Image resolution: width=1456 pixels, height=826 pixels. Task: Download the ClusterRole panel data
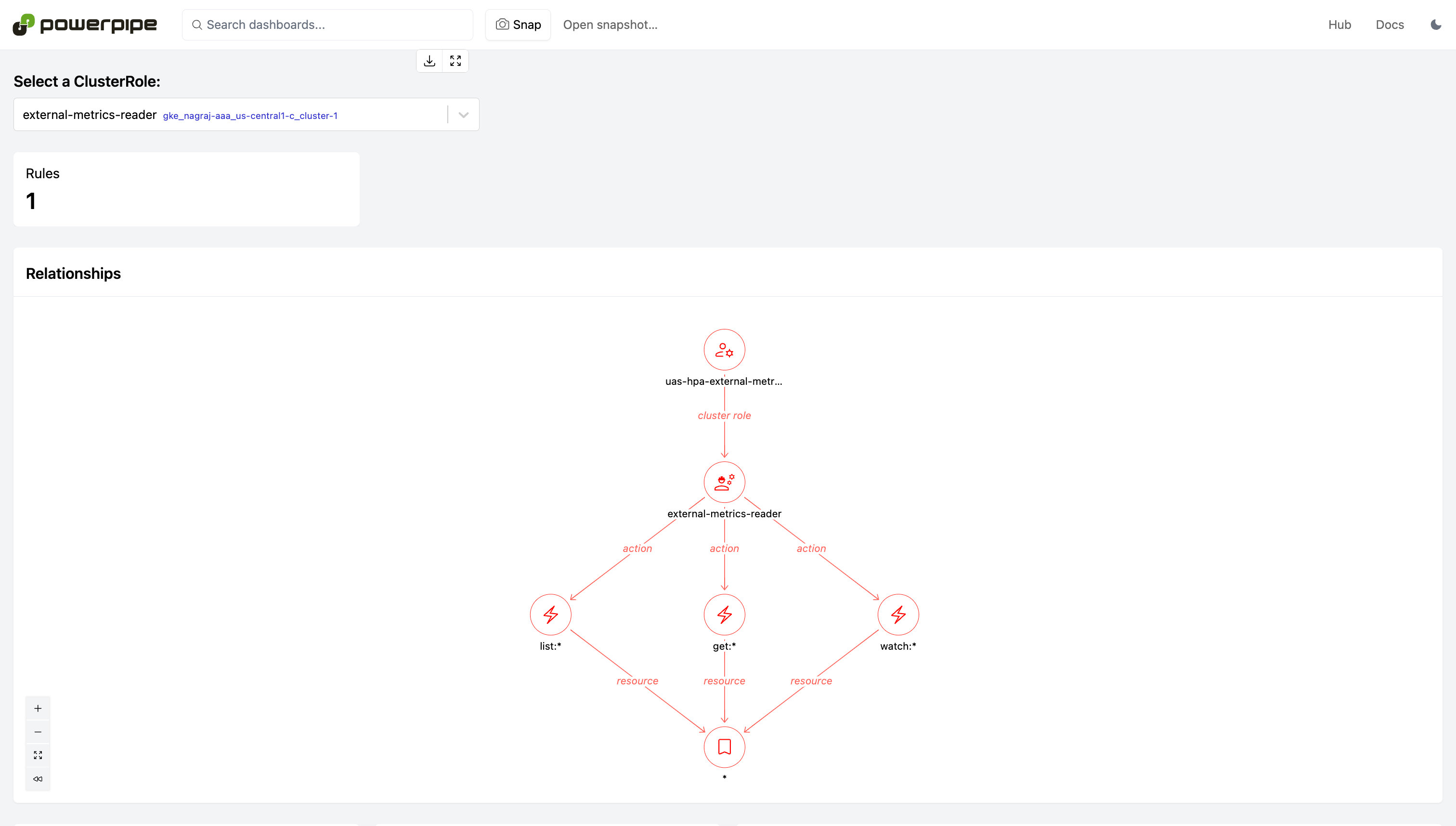[429, 61]
